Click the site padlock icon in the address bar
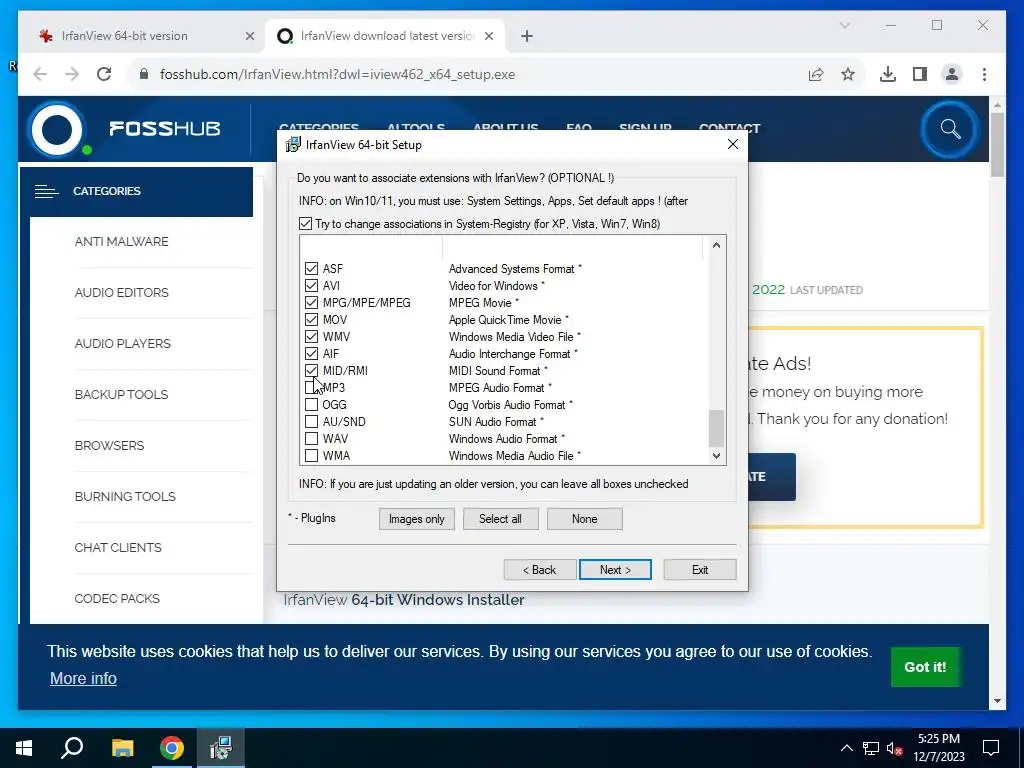The image size is (1024, 768). click(x=144, y=74)
